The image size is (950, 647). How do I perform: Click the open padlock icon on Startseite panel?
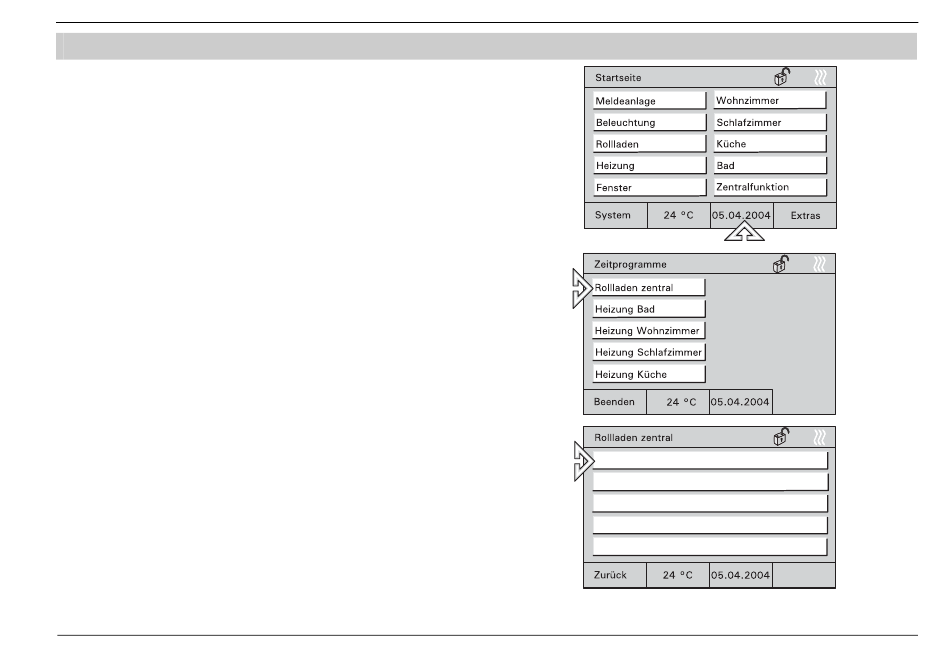pyautogui.click(x=782, y=77)
